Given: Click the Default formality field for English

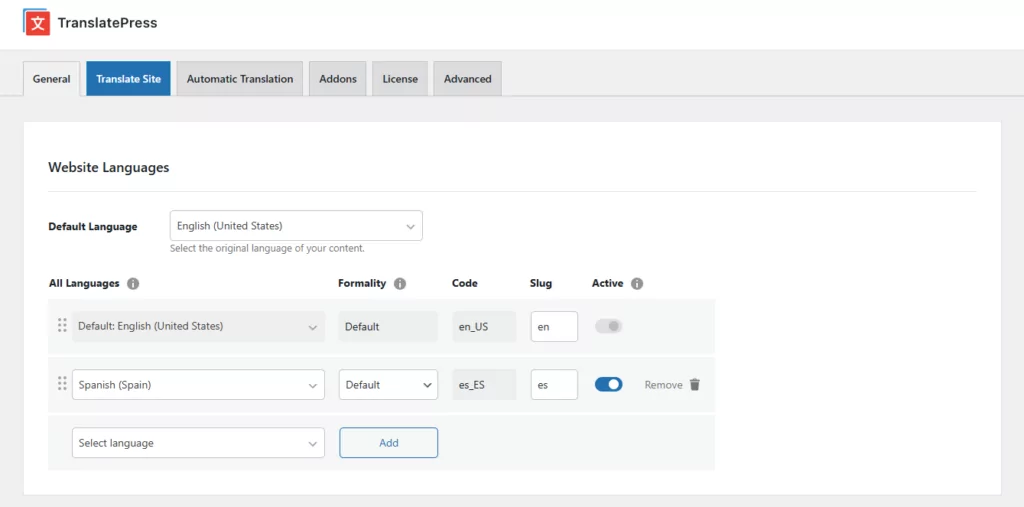Looking at the screenshot, I should tap(388, 326).
